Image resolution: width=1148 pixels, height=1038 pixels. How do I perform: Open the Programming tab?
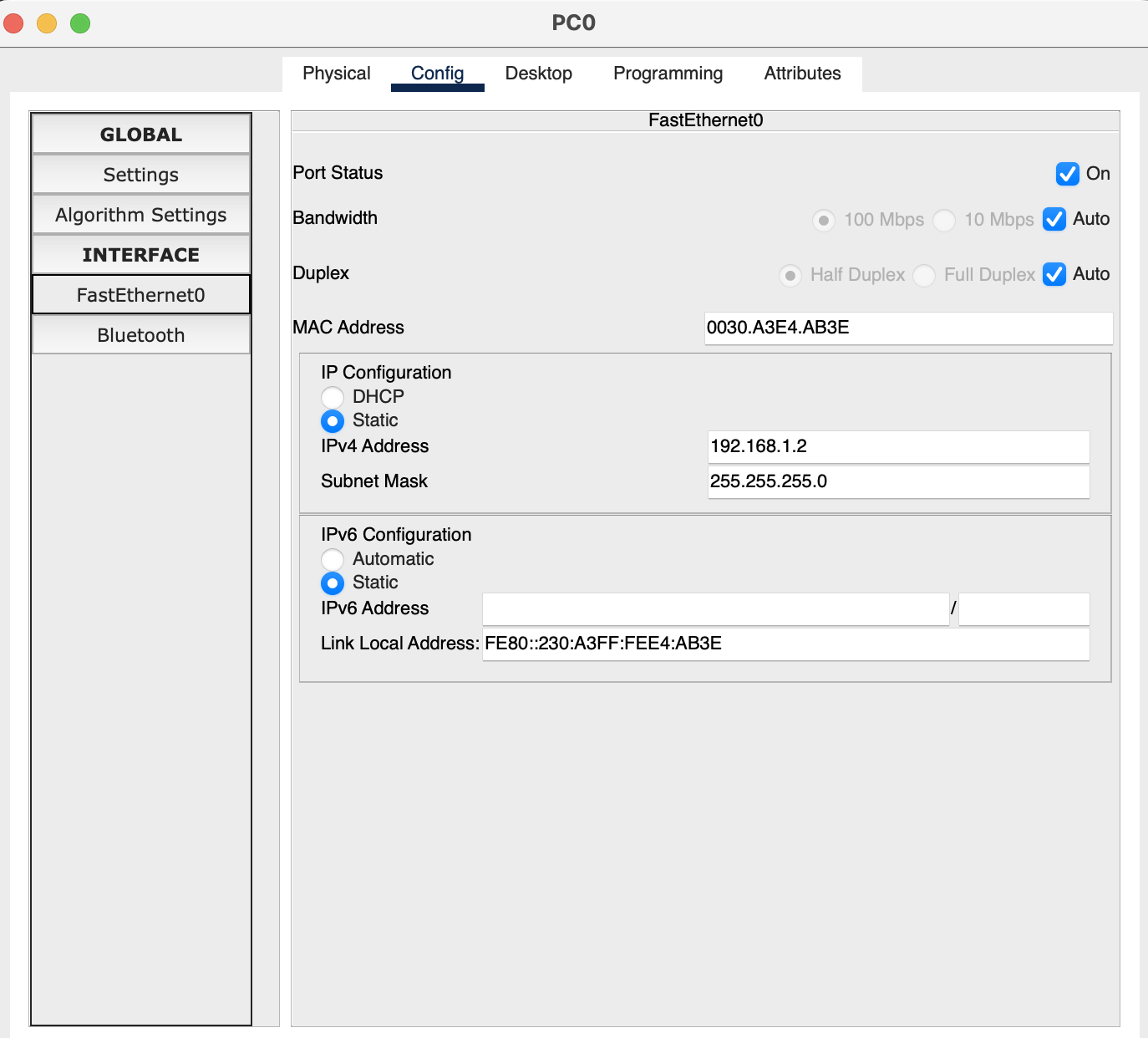tap(668, 74)
